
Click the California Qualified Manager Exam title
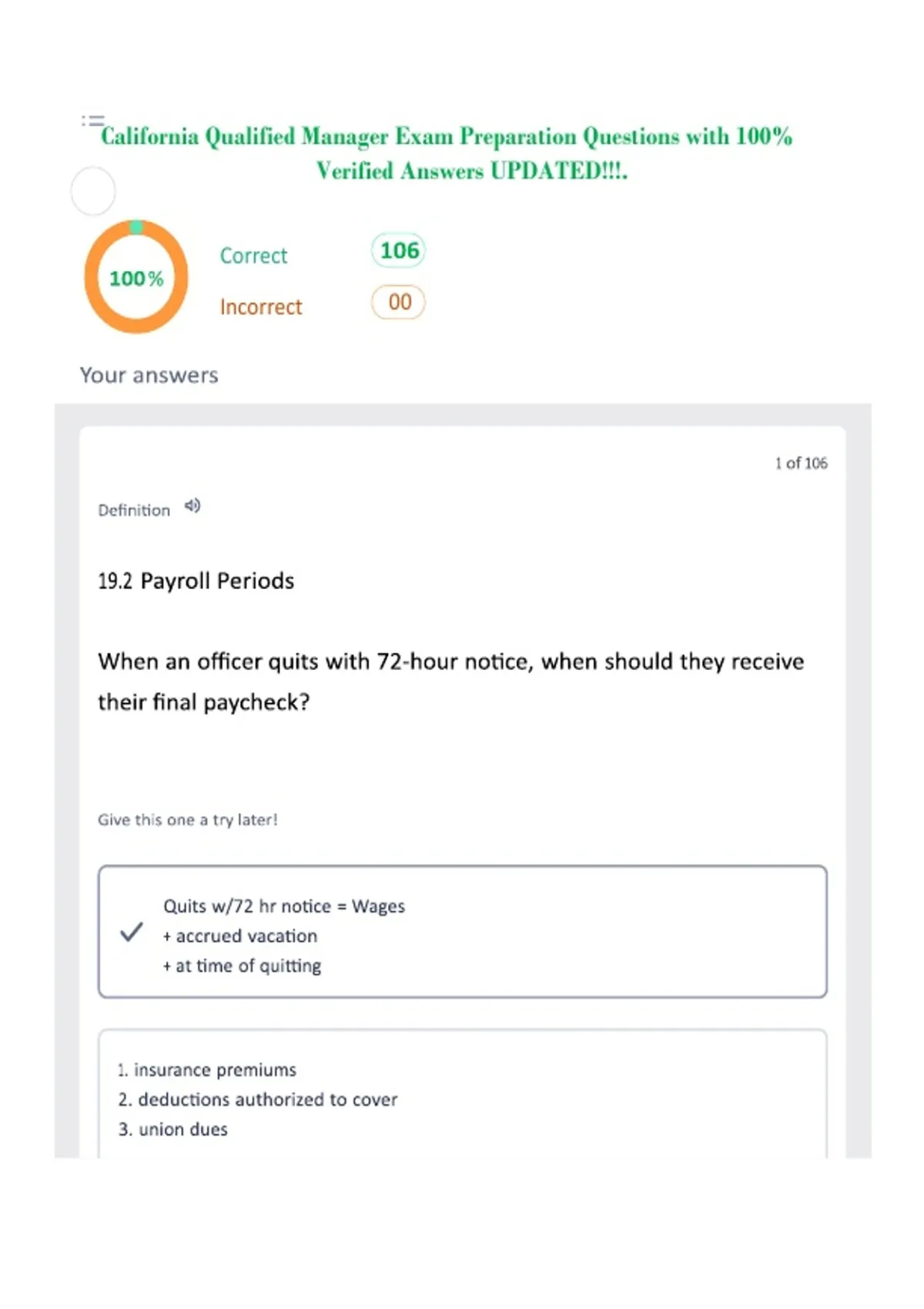pyautogui.click(x=447, y=153)
